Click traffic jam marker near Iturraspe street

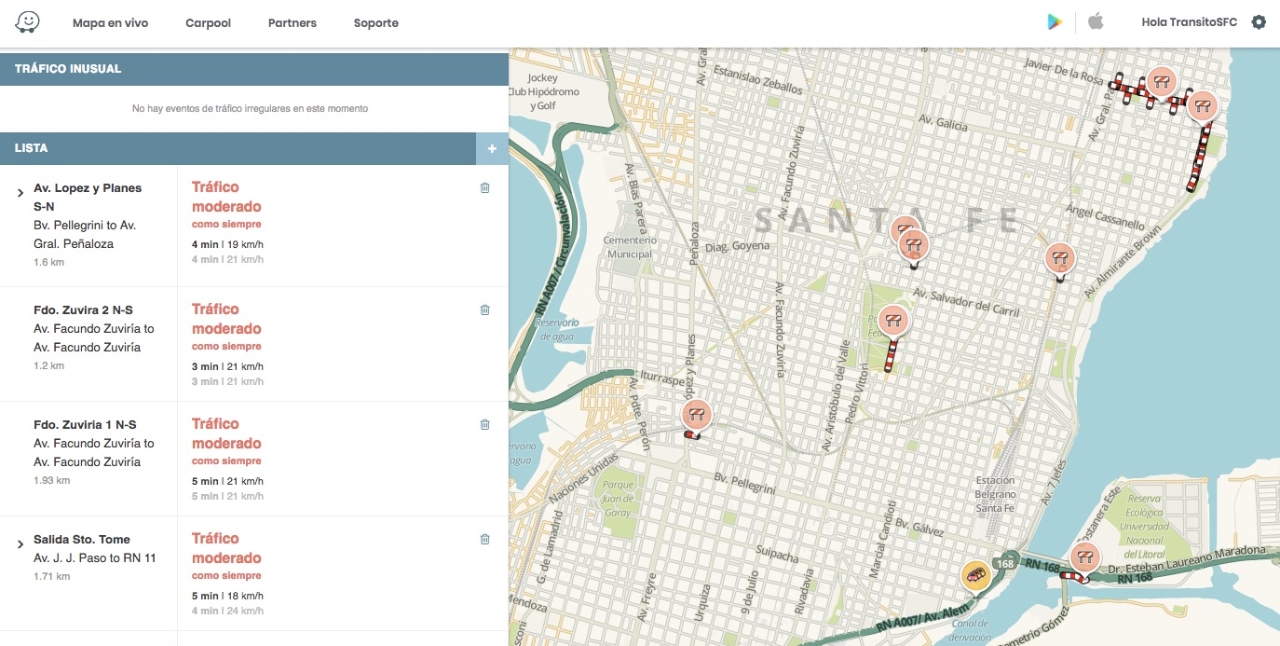[697, 414]
